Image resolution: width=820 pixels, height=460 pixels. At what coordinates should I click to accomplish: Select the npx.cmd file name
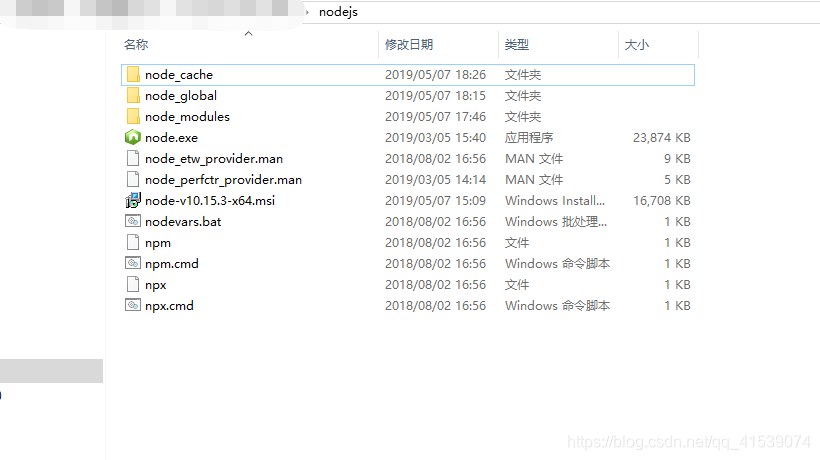(x=169, y=305)
